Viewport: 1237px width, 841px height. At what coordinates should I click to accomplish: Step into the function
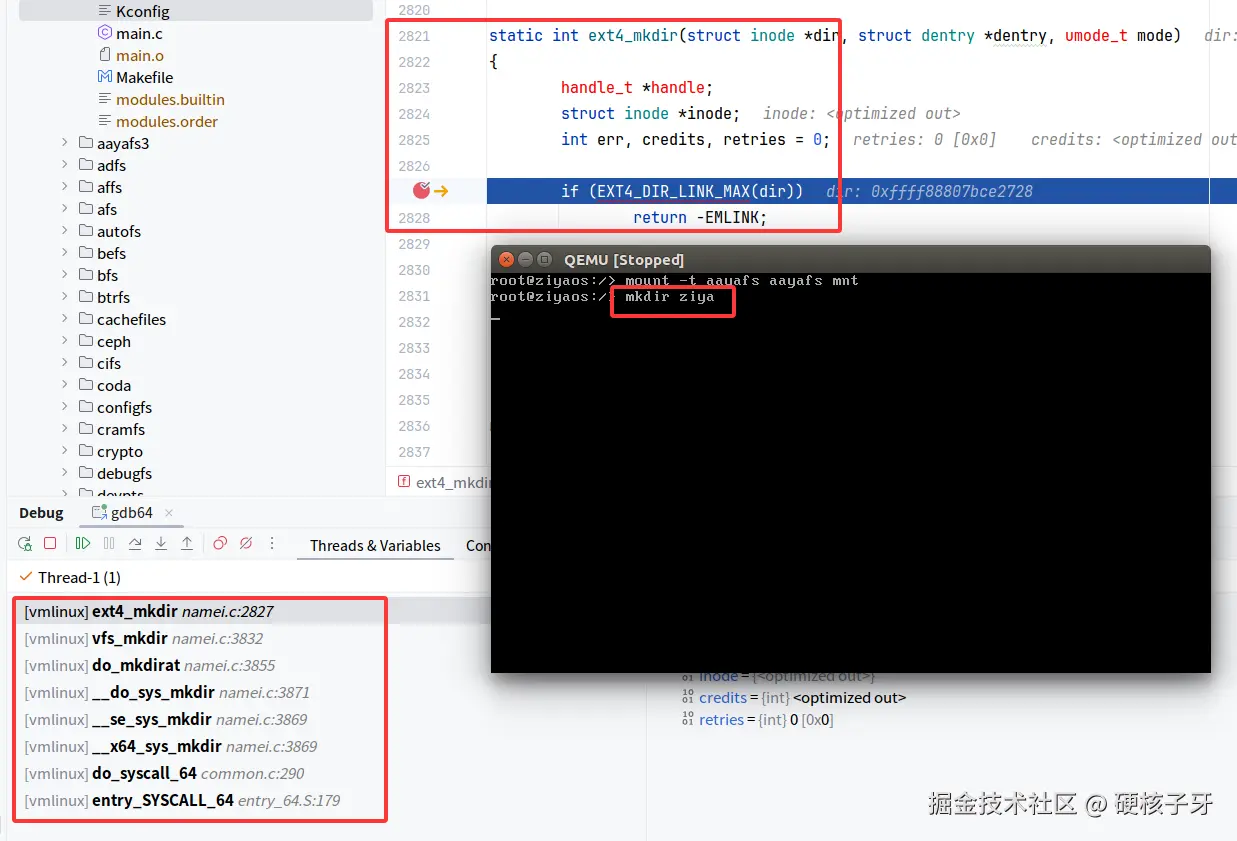coord(161,544)
